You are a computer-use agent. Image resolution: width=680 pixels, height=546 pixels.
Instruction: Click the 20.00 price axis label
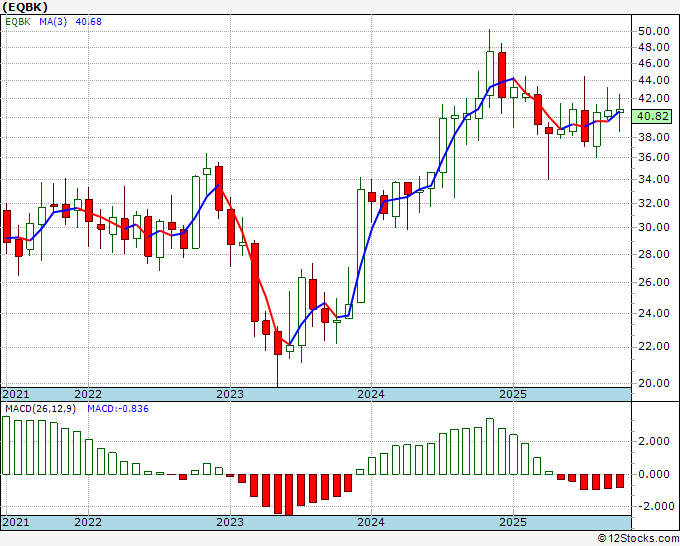[x=654, y=383]
